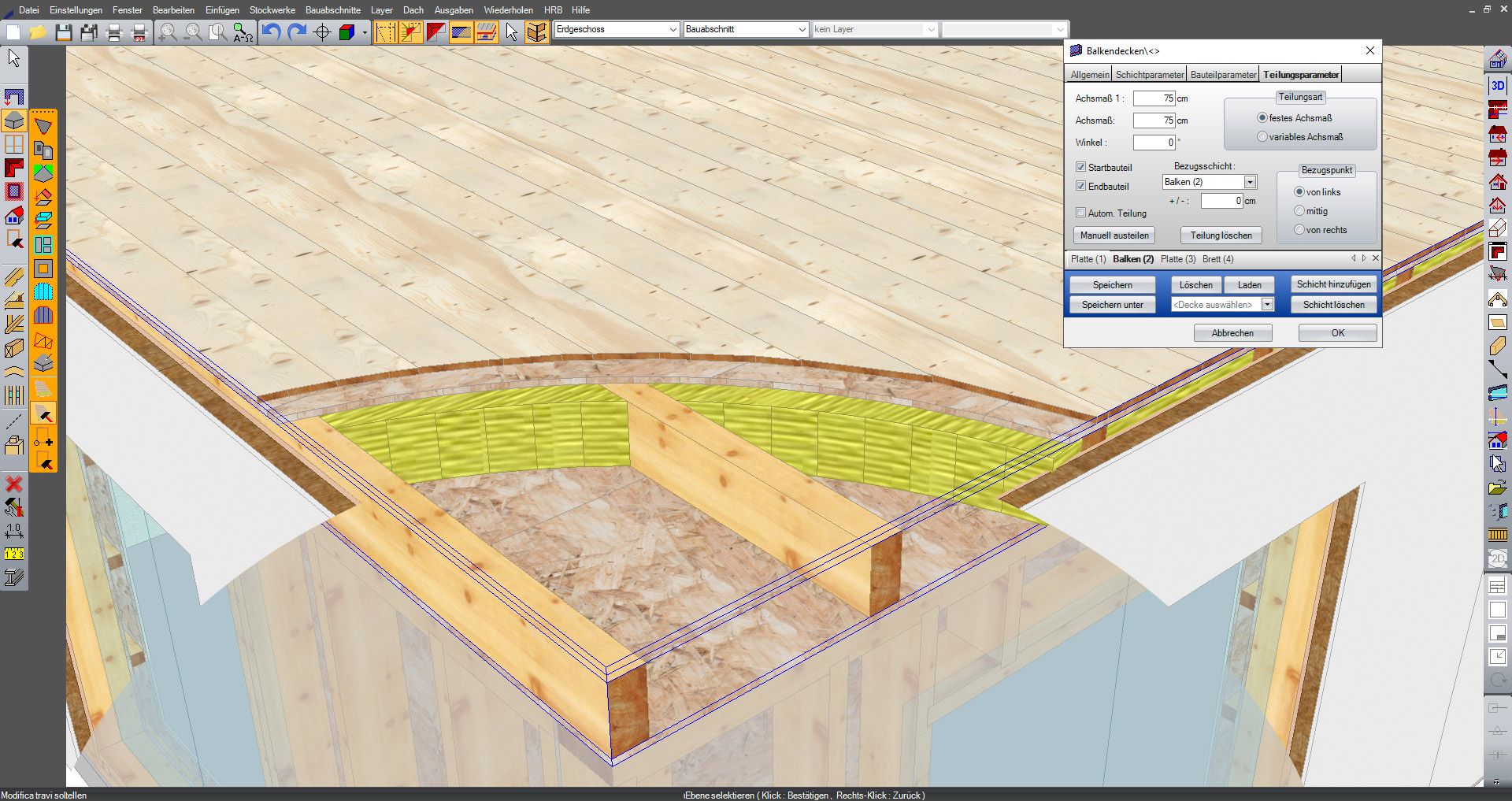Open the Erdgeschoss storey dropdown
The image size is (1512, 801).
point(673,29)
